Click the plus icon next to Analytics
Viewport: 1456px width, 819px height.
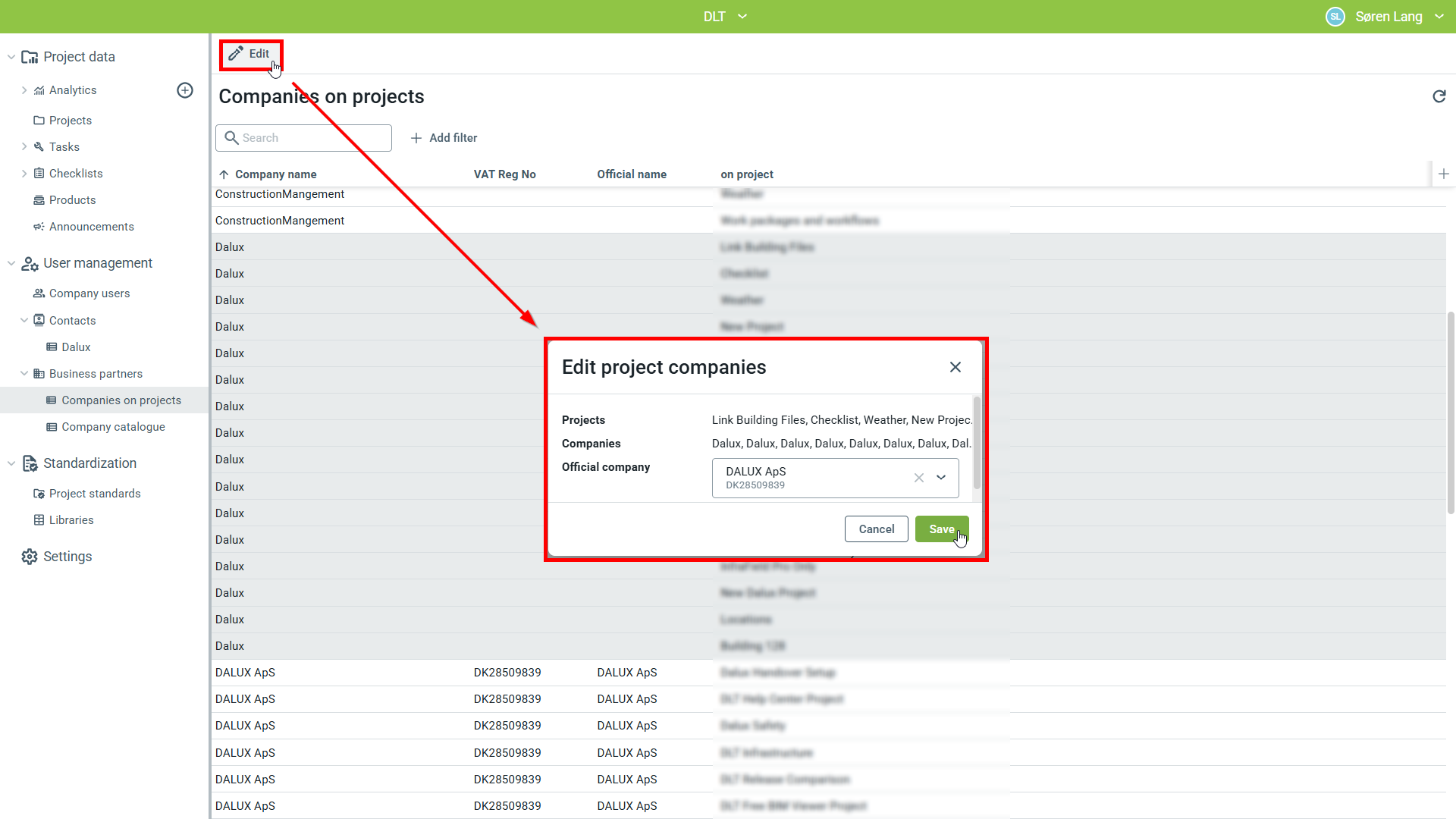[185, 90]
